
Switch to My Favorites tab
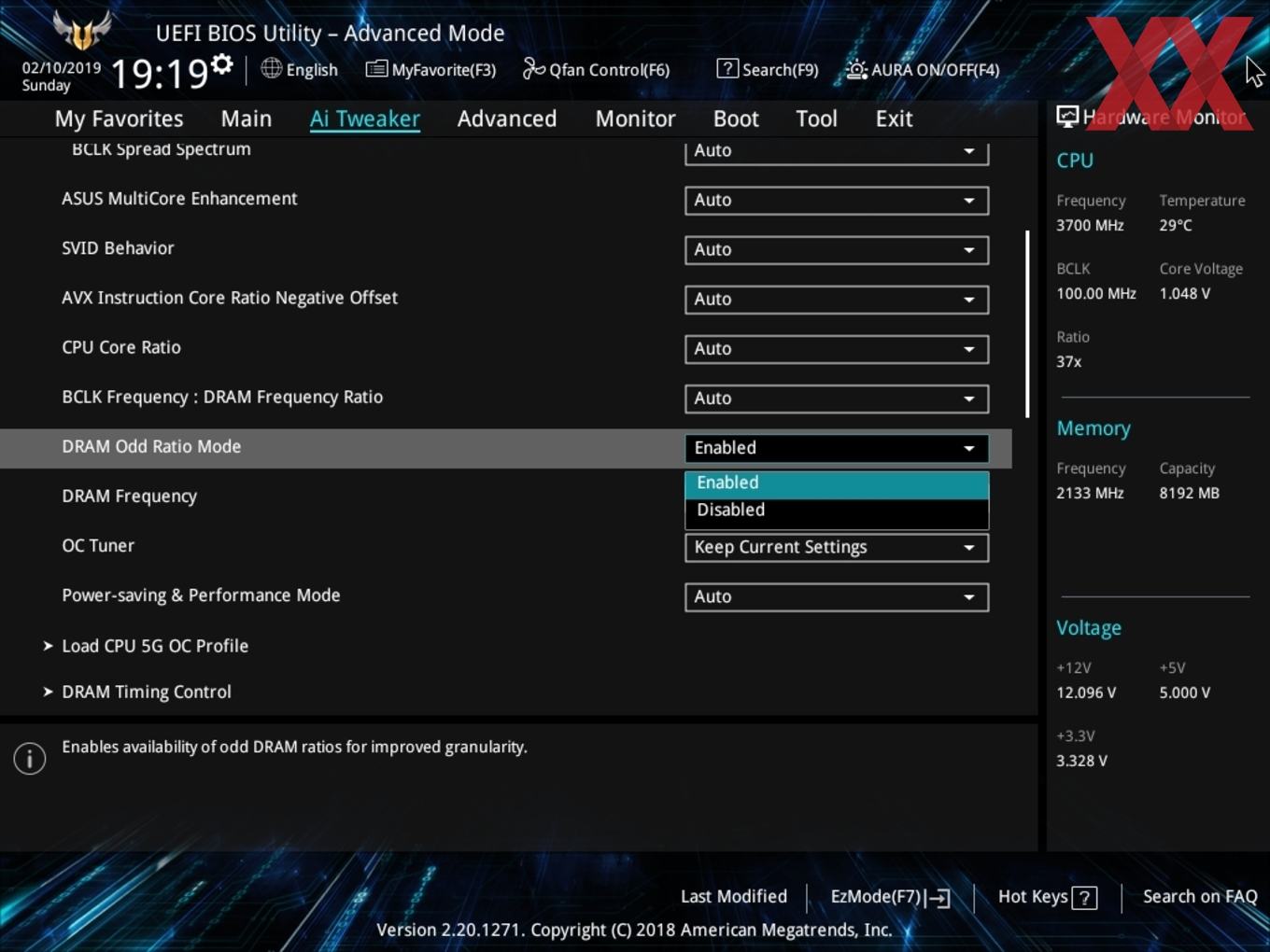click(x=119, y=119)
